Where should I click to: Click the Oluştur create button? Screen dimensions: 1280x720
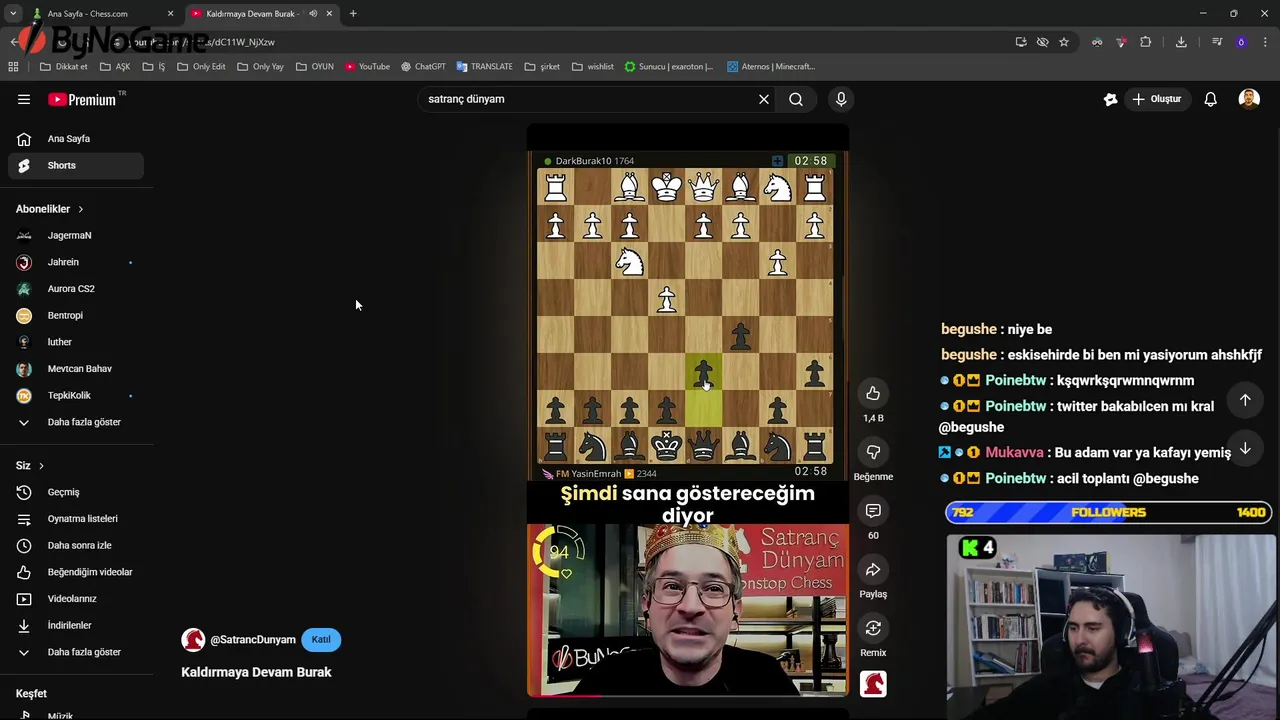1156,99
